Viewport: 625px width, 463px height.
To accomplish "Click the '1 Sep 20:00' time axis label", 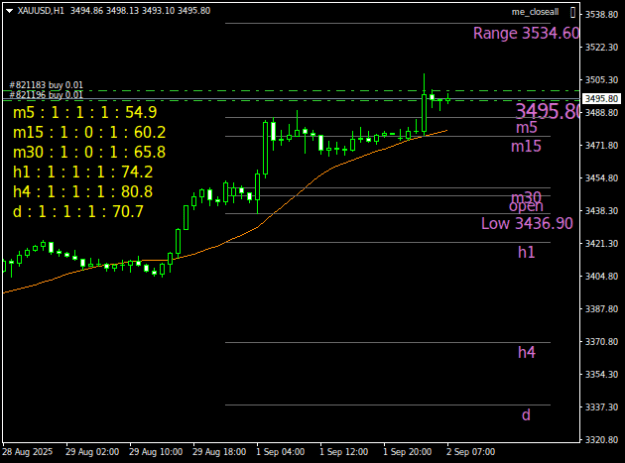I will coord(407,452).
